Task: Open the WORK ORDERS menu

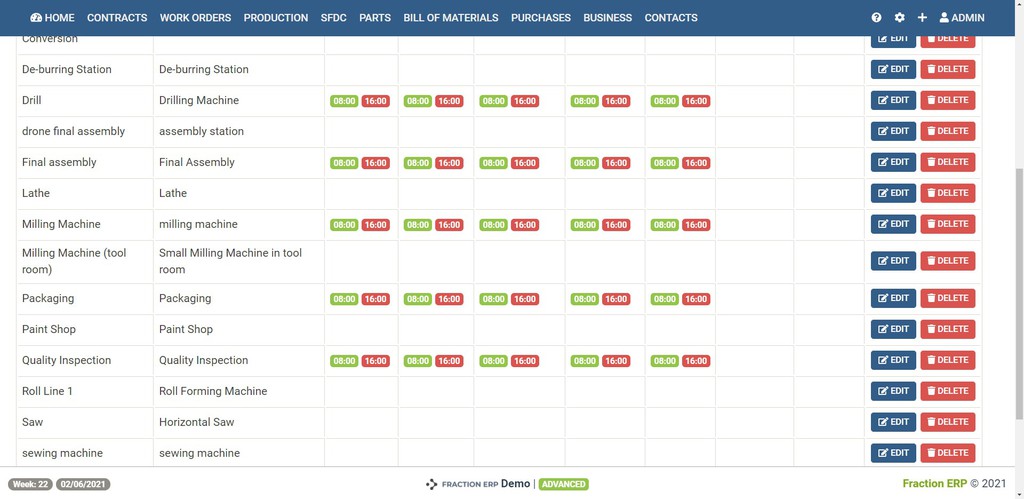Action: (x=195, y=18)
